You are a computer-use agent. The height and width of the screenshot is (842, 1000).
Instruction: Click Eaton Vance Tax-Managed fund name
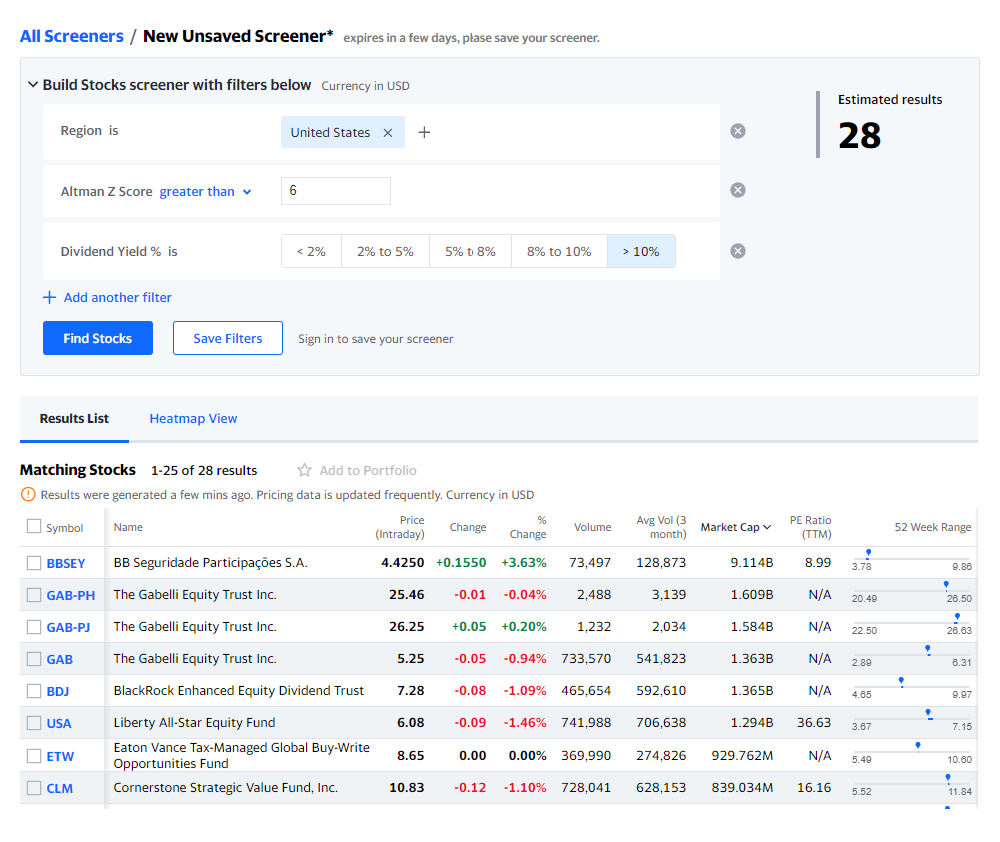(242, 755)
